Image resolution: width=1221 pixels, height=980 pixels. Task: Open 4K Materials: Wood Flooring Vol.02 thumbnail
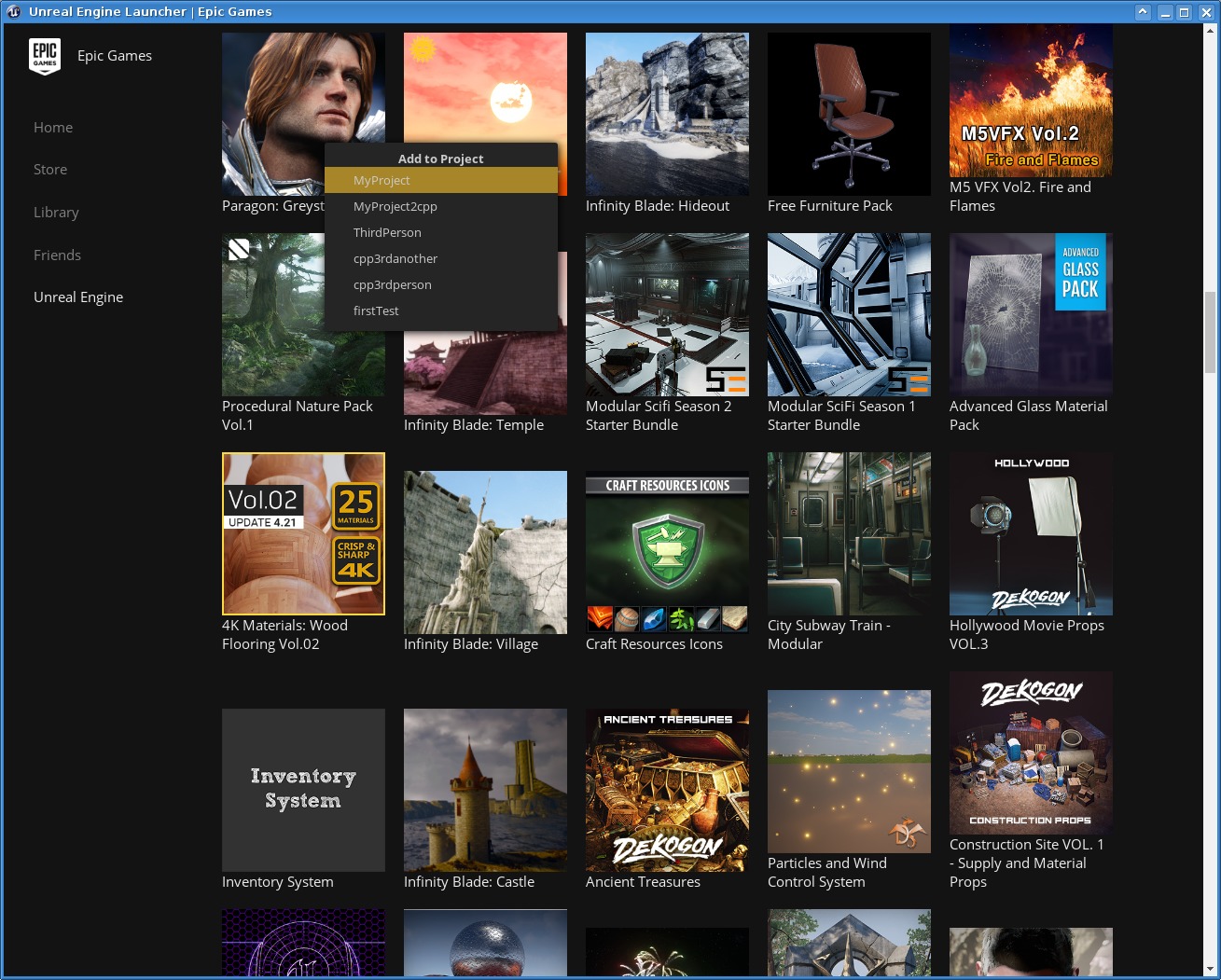(x=303, y=533)
